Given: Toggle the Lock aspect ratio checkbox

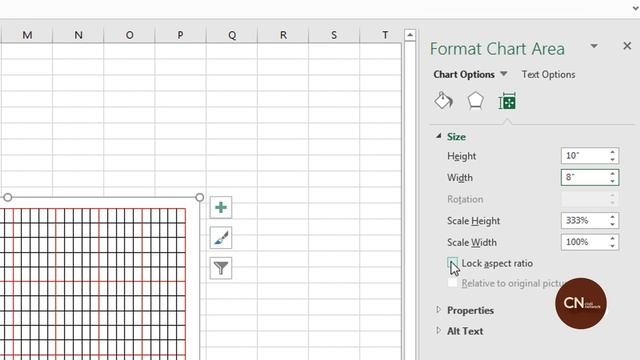Looking at the screenshot, I should point(452,263).
